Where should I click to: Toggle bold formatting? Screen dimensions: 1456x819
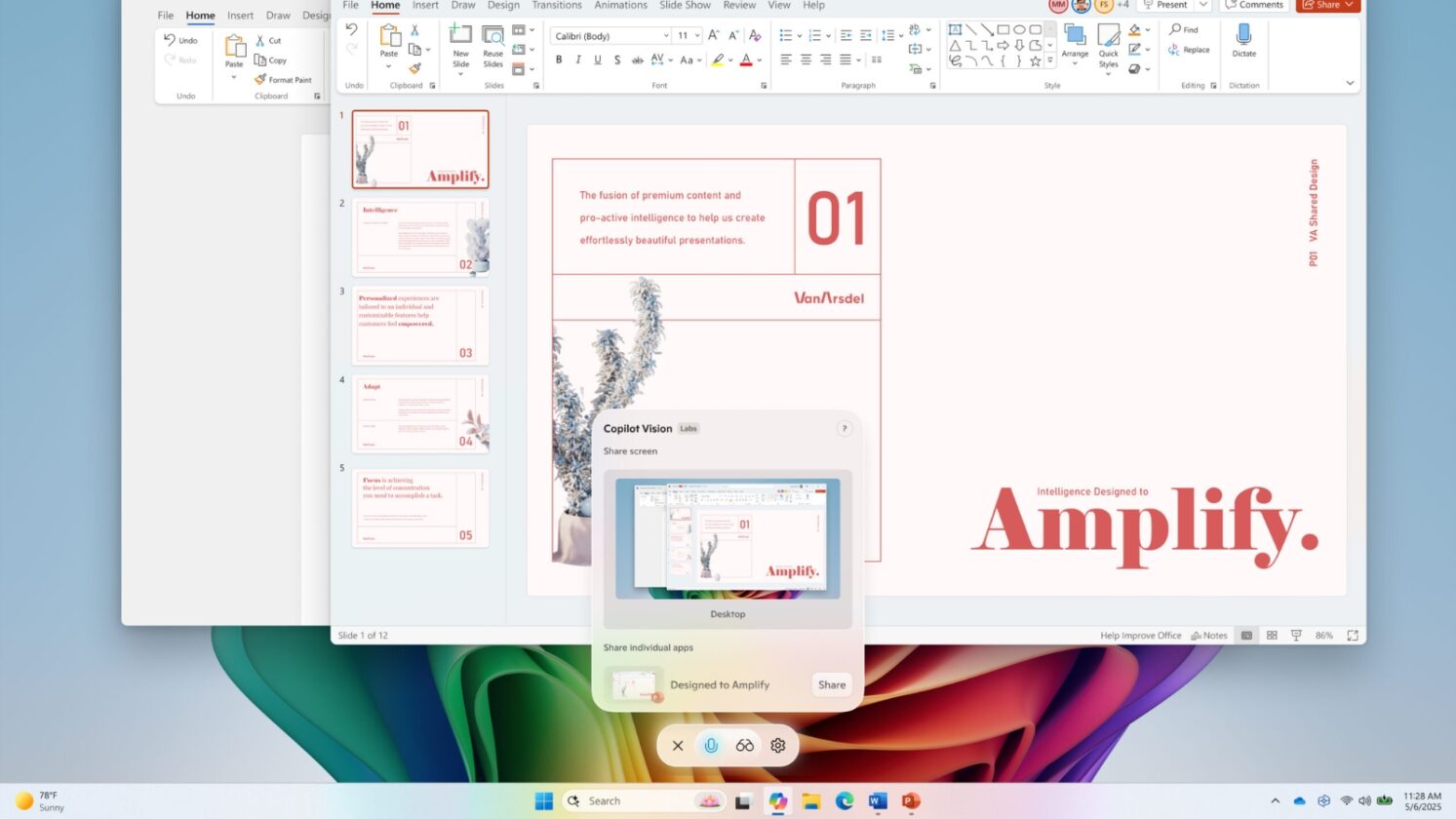pyautogui.click(x=558, y=59)
